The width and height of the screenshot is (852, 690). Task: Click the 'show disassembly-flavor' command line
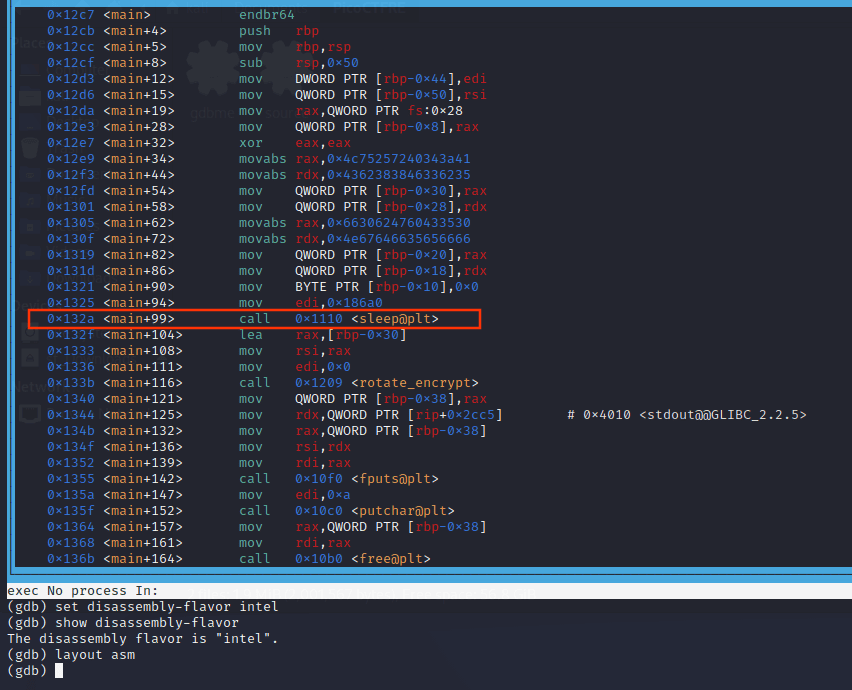(123, 623)
